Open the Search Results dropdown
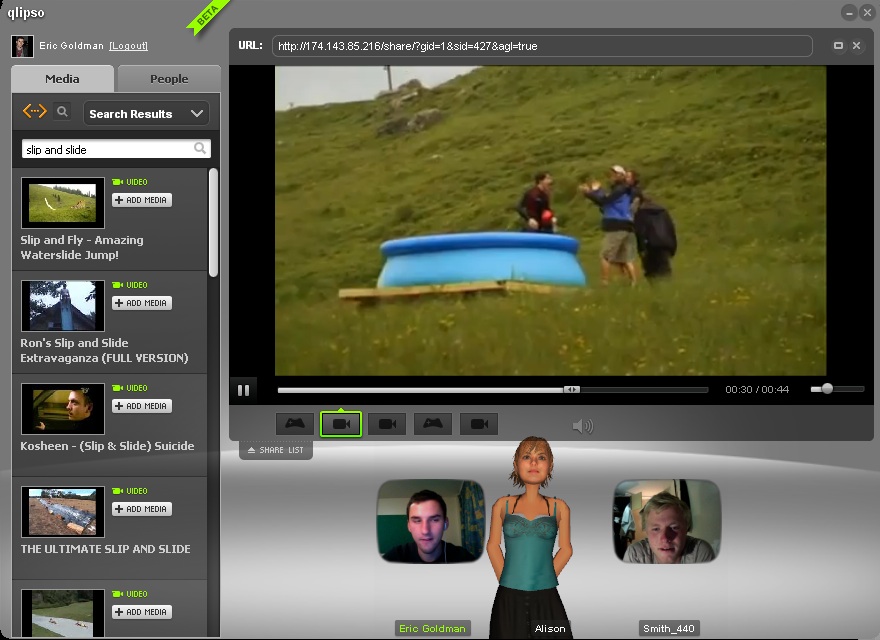 pyautogui.click(x=146, y=114)
